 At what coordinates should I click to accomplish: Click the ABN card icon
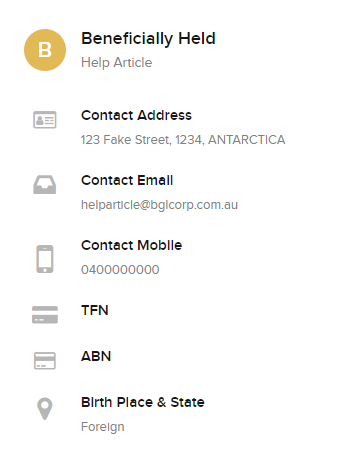(45, 361)
